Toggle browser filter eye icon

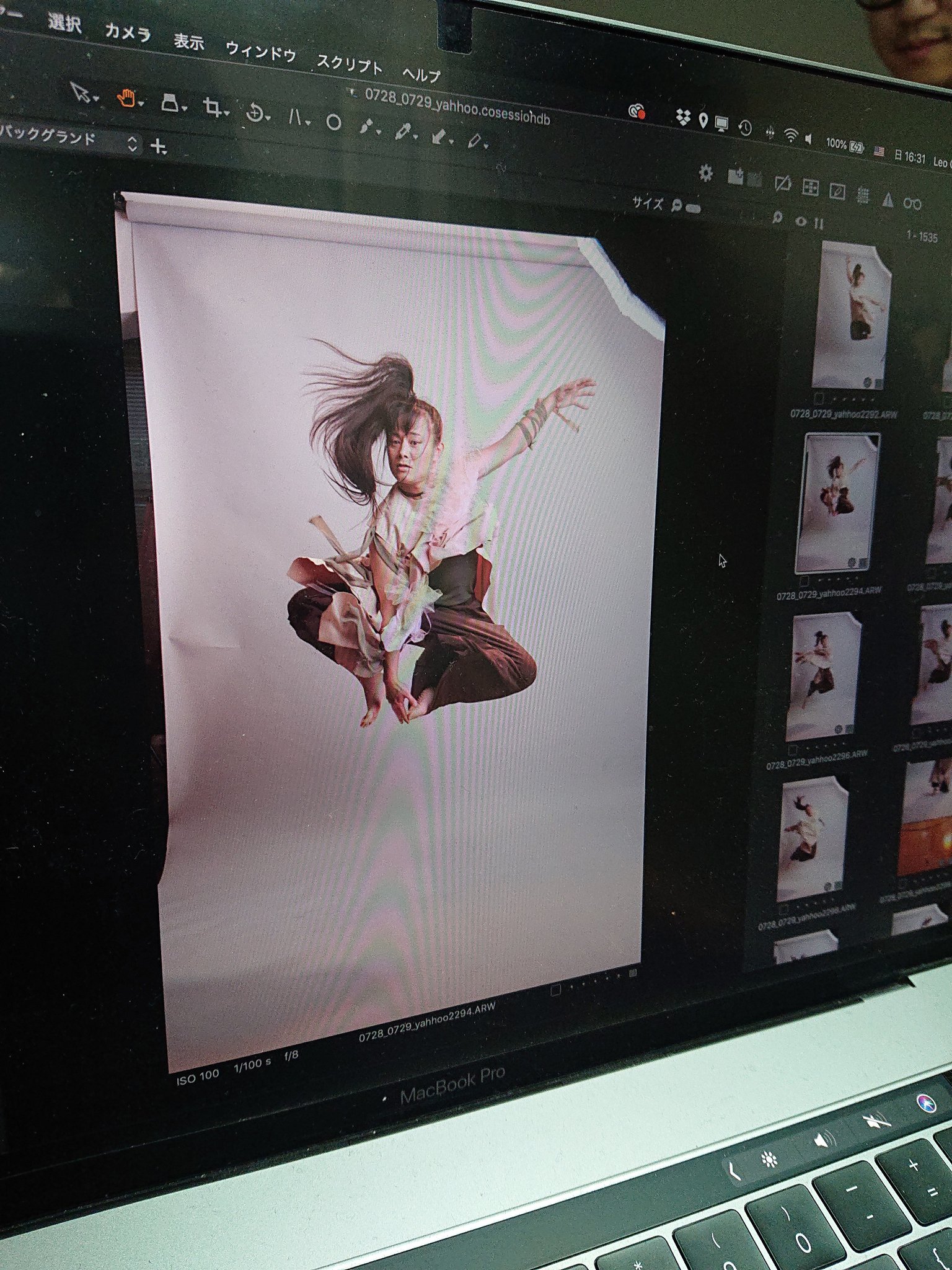click(801, 220)
